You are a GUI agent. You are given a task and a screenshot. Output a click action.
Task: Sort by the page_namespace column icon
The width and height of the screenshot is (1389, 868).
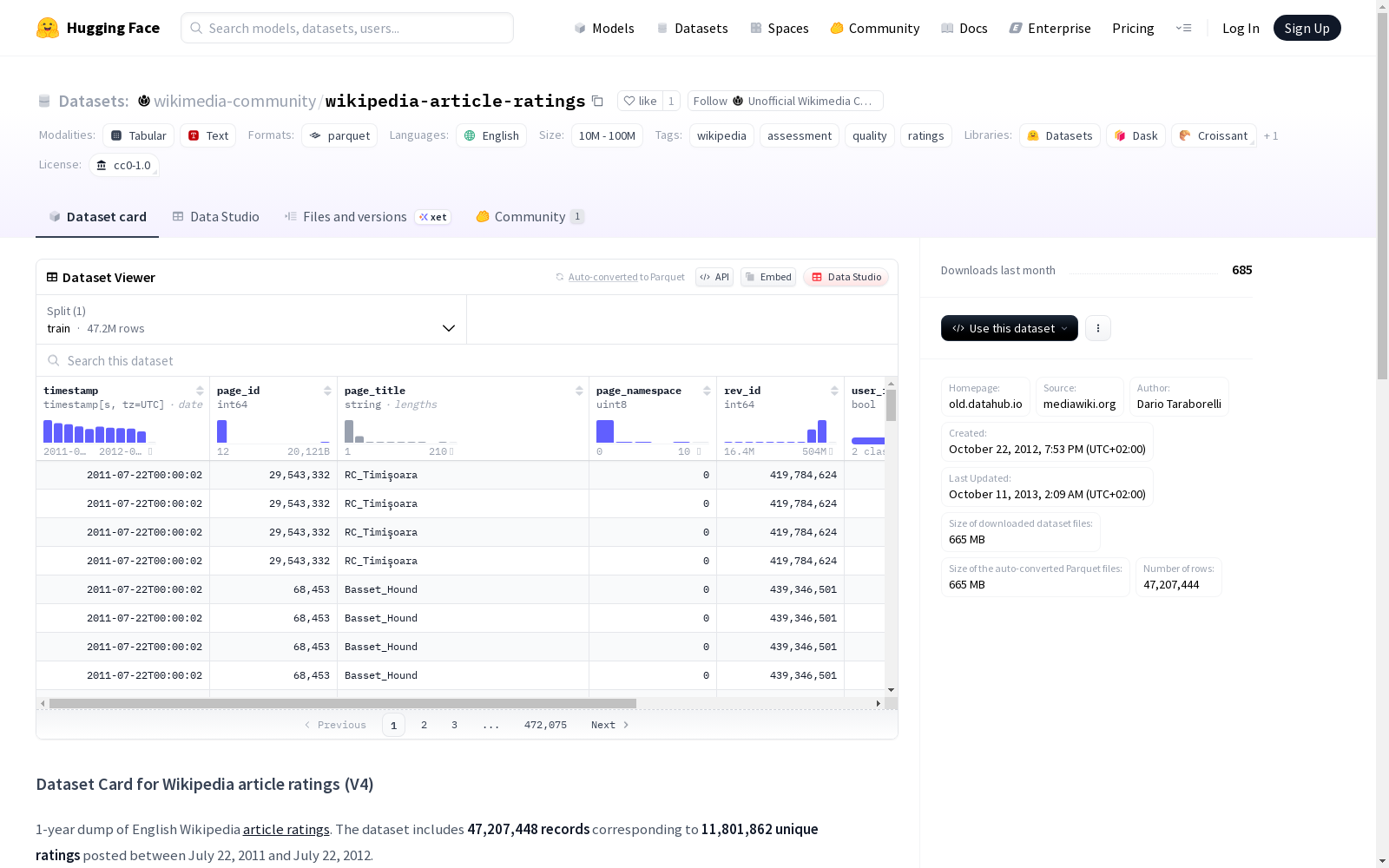[707, 391]
